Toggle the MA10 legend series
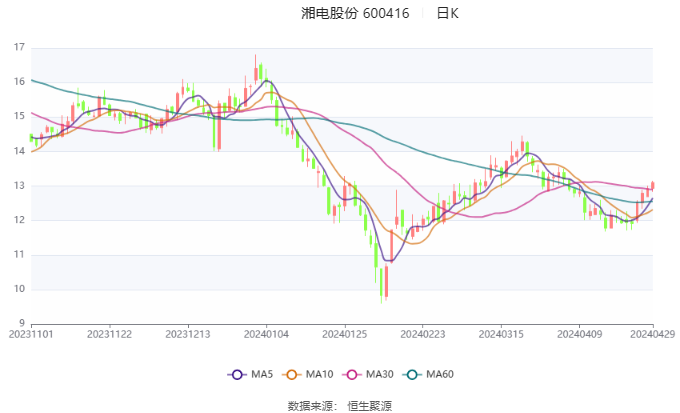This screenshot has width=680, height=413. coord(307,374)
